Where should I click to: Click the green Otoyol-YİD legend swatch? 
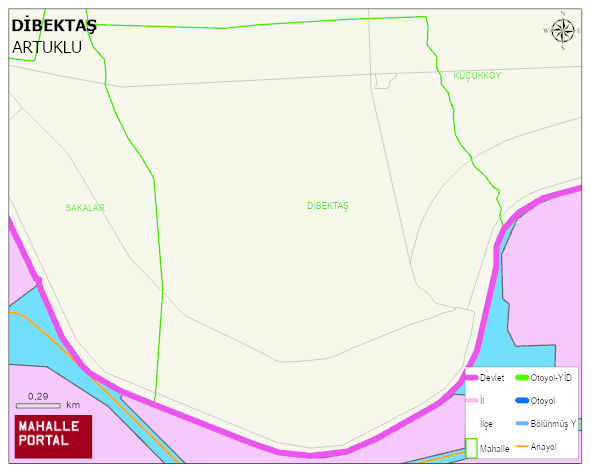[x=522, y=377]
